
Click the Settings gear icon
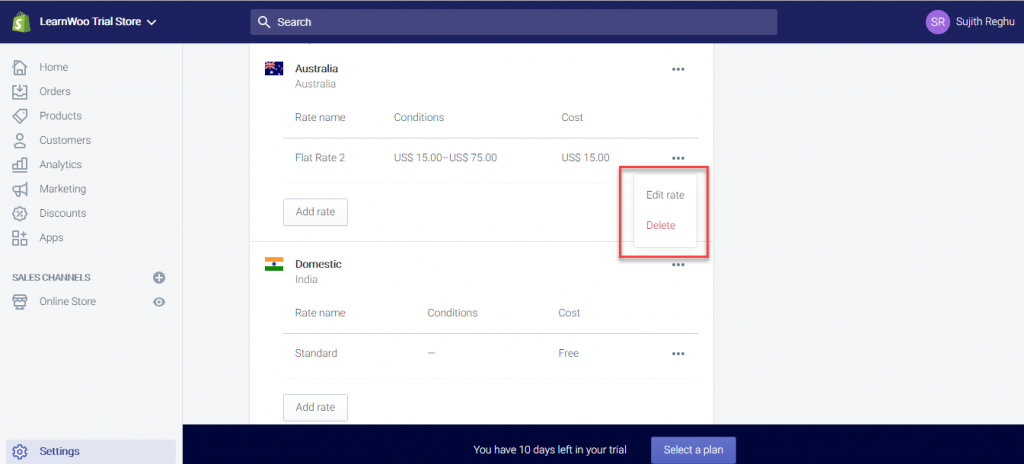(20, 452)
